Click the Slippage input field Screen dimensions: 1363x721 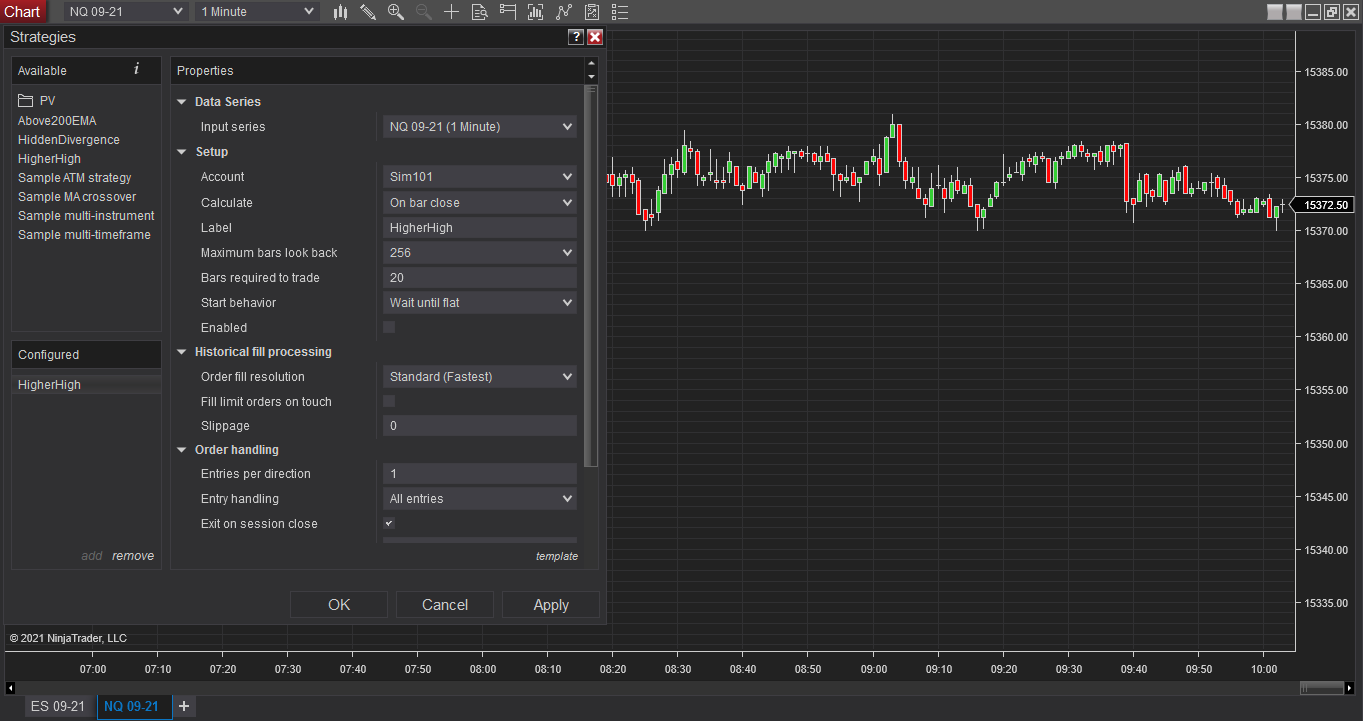pos(480,425)
